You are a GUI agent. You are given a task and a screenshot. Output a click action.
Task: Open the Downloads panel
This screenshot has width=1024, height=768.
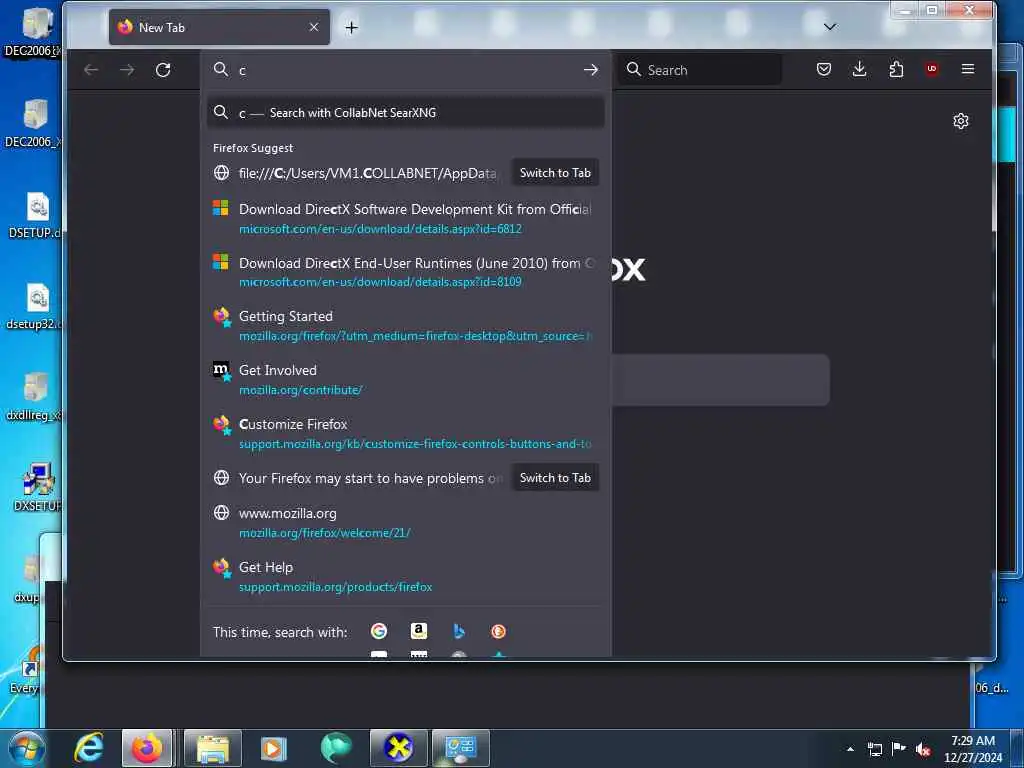(859, 69)
